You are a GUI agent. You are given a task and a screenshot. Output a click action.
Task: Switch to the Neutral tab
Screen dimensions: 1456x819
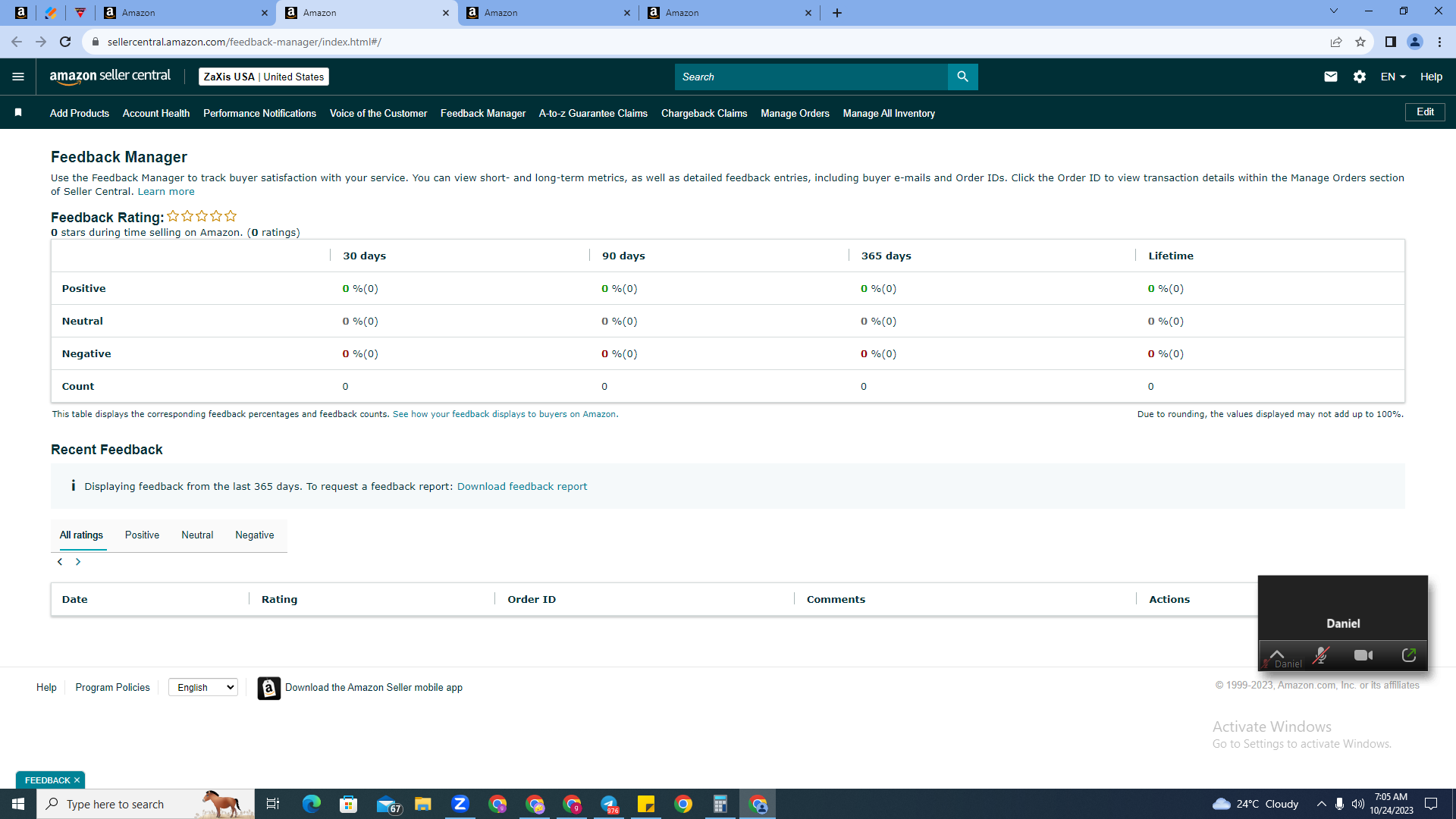click(x=197, y=535)
